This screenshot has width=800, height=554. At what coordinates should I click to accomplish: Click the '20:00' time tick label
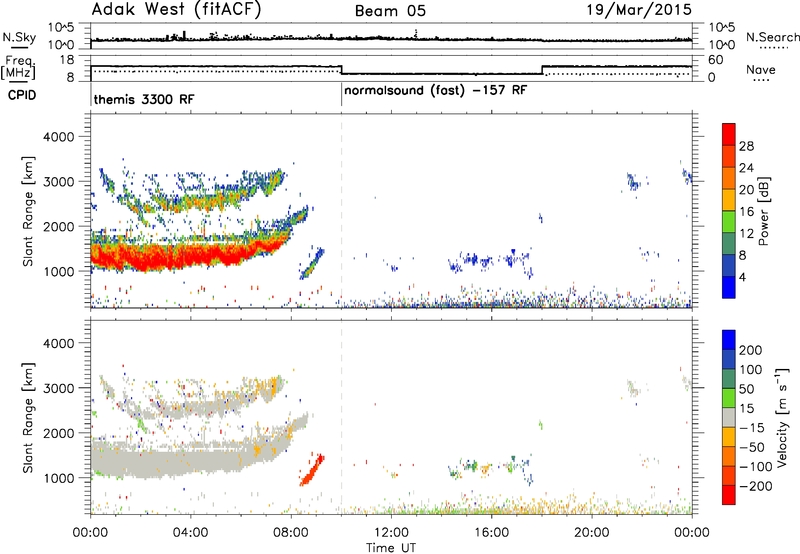tap(592, 533)
